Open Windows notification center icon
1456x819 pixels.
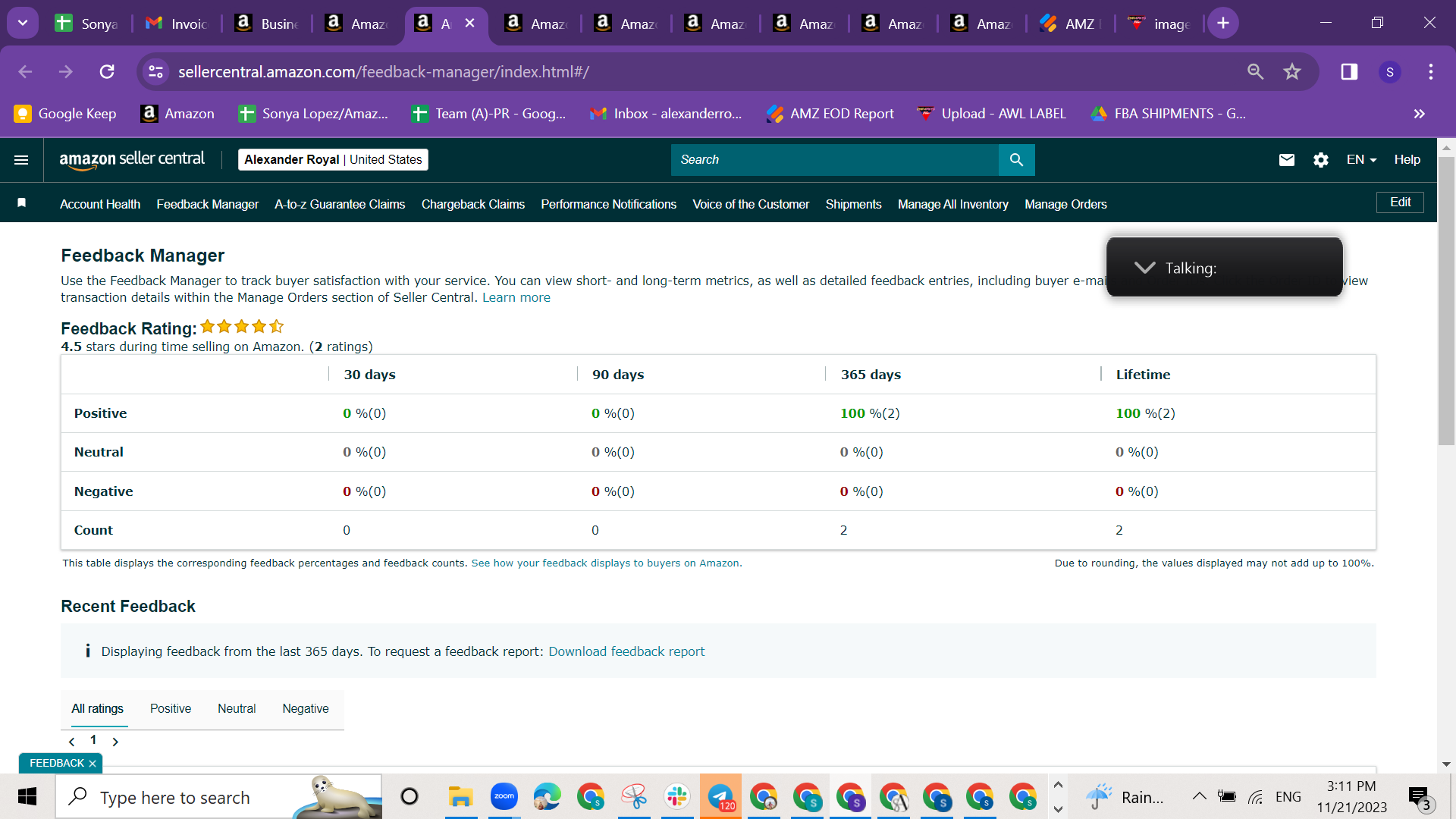1419,797
